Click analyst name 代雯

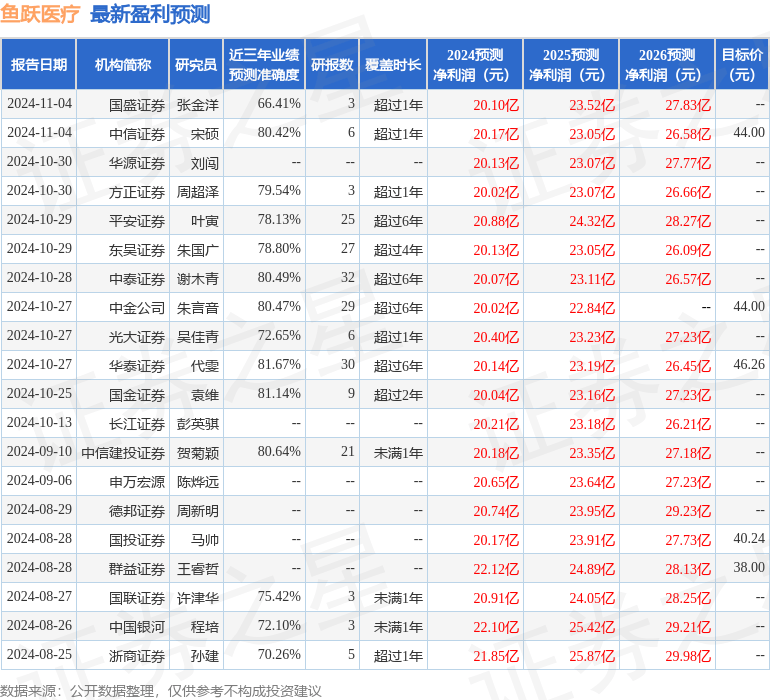(205, 365)
